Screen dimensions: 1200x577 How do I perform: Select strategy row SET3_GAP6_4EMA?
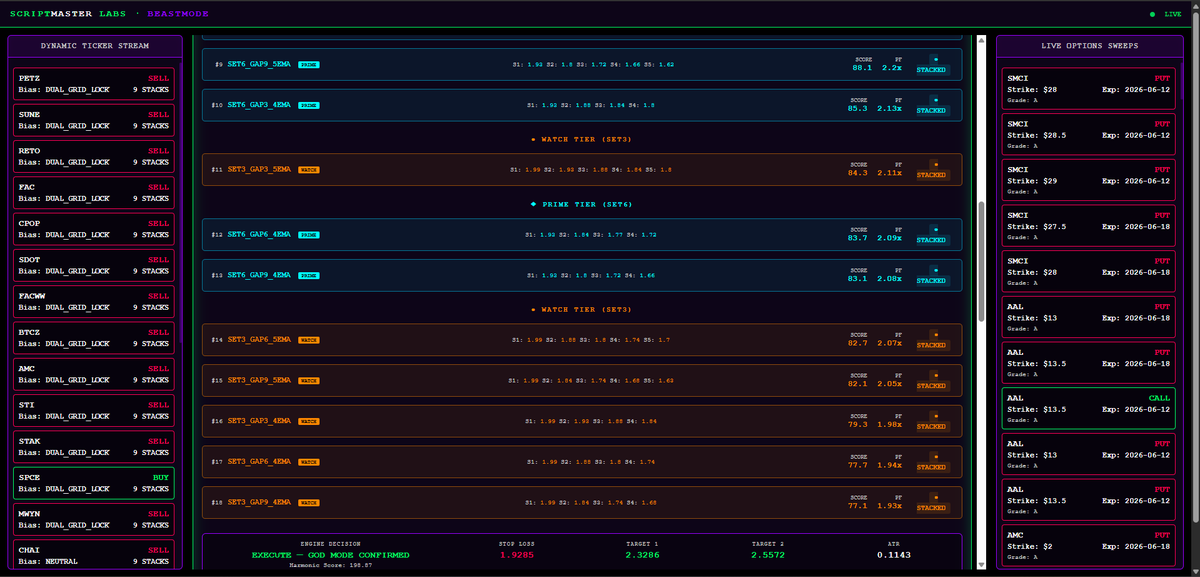coord(582,462)
